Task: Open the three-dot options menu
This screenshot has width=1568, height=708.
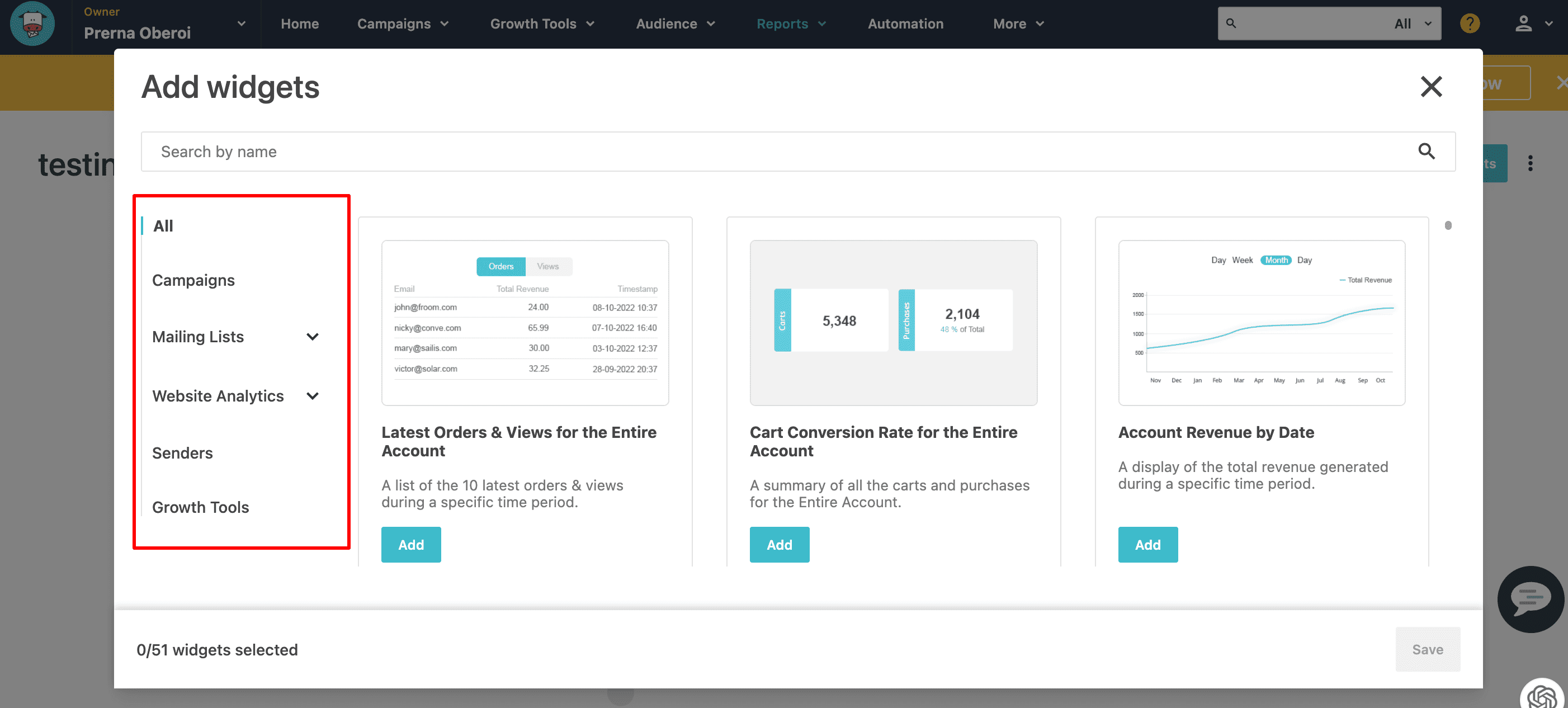Action: coord(1529,163)
